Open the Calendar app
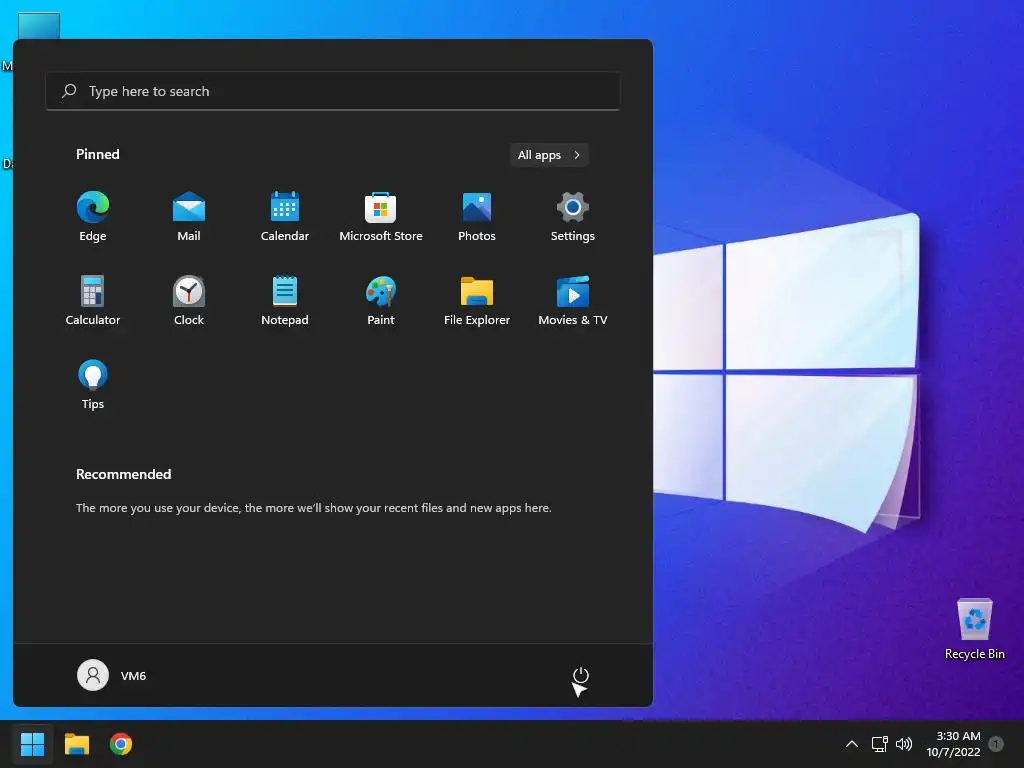 [x=285, y=216]
